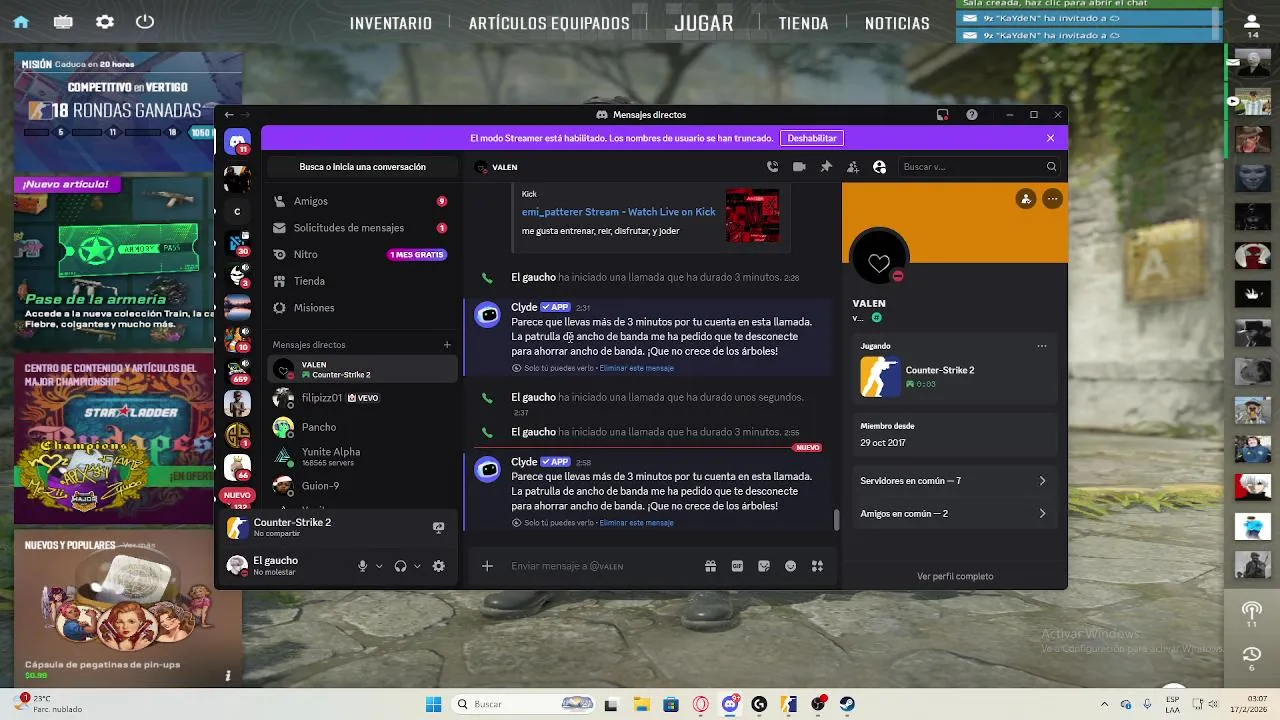Open Opera browser from taskbar

tap(700, 704)
